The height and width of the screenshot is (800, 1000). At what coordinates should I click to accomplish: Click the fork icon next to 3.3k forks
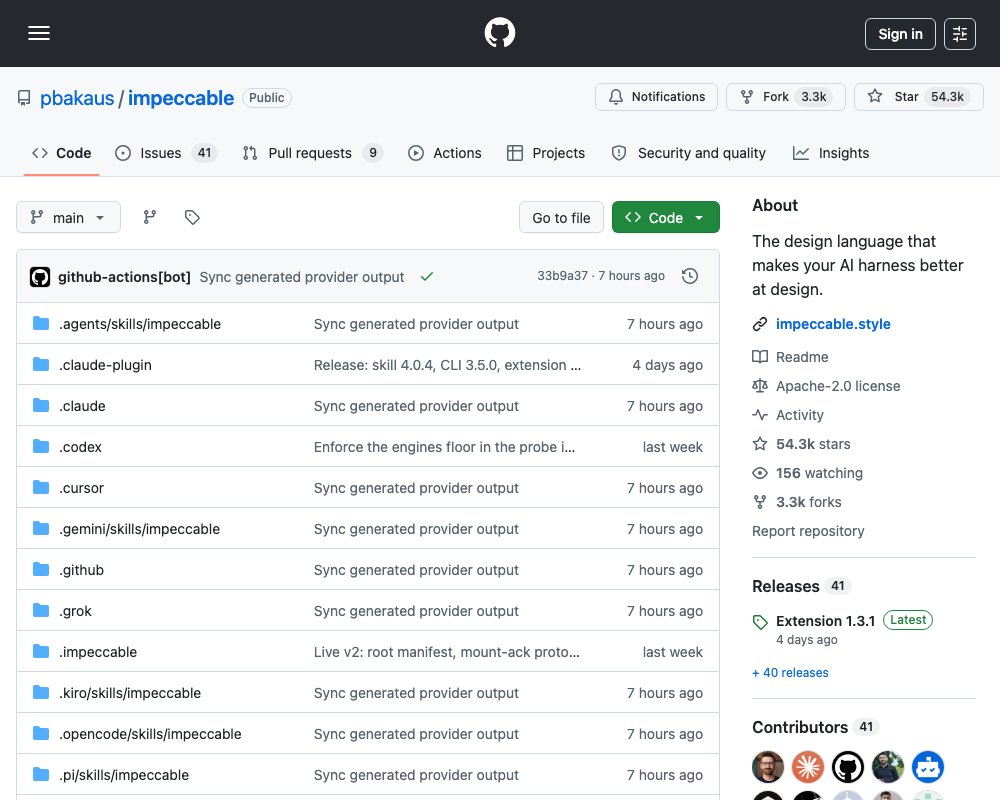tap(760, 502)
